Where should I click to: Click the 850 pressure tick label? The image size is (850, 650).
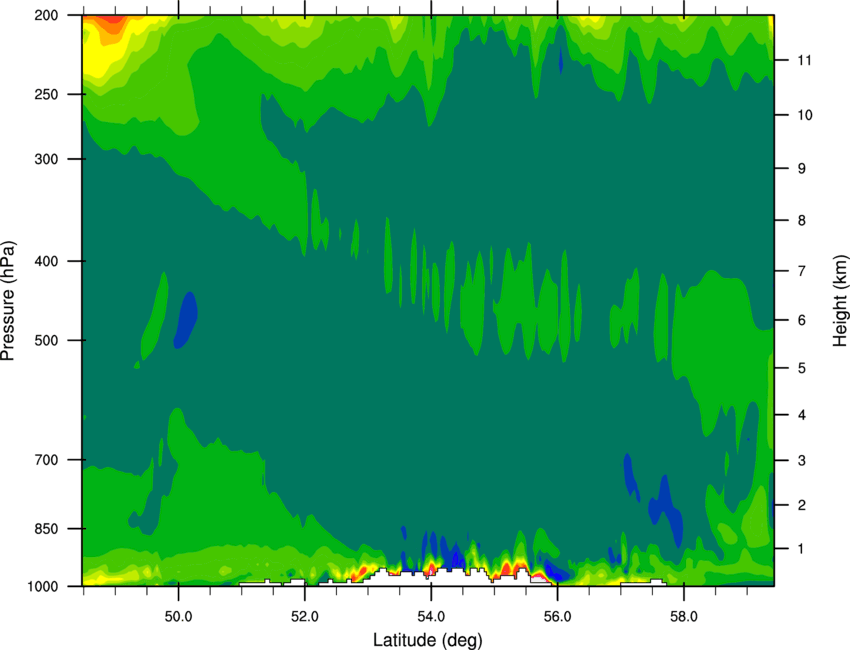coord(46,529)
